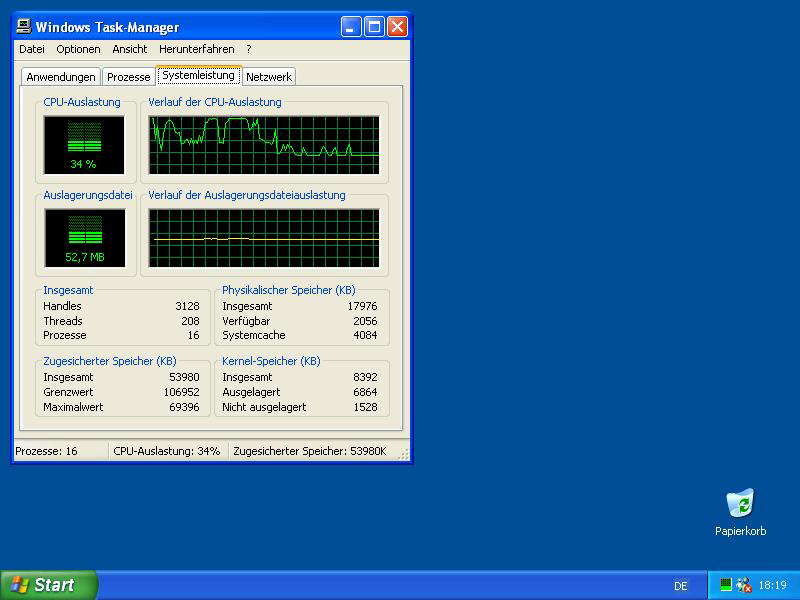
Task: Open Windows Messenger from the system tray
Action: (x=743, y=585)
